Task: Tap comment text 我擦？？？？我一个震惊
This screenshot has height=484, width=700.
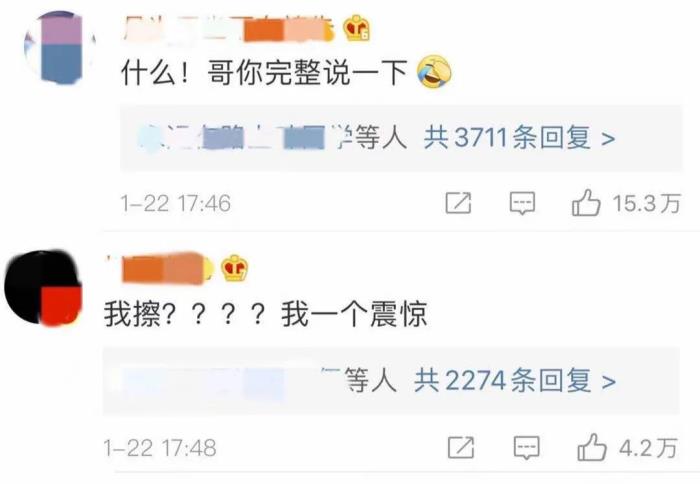Action: (266, 314)
